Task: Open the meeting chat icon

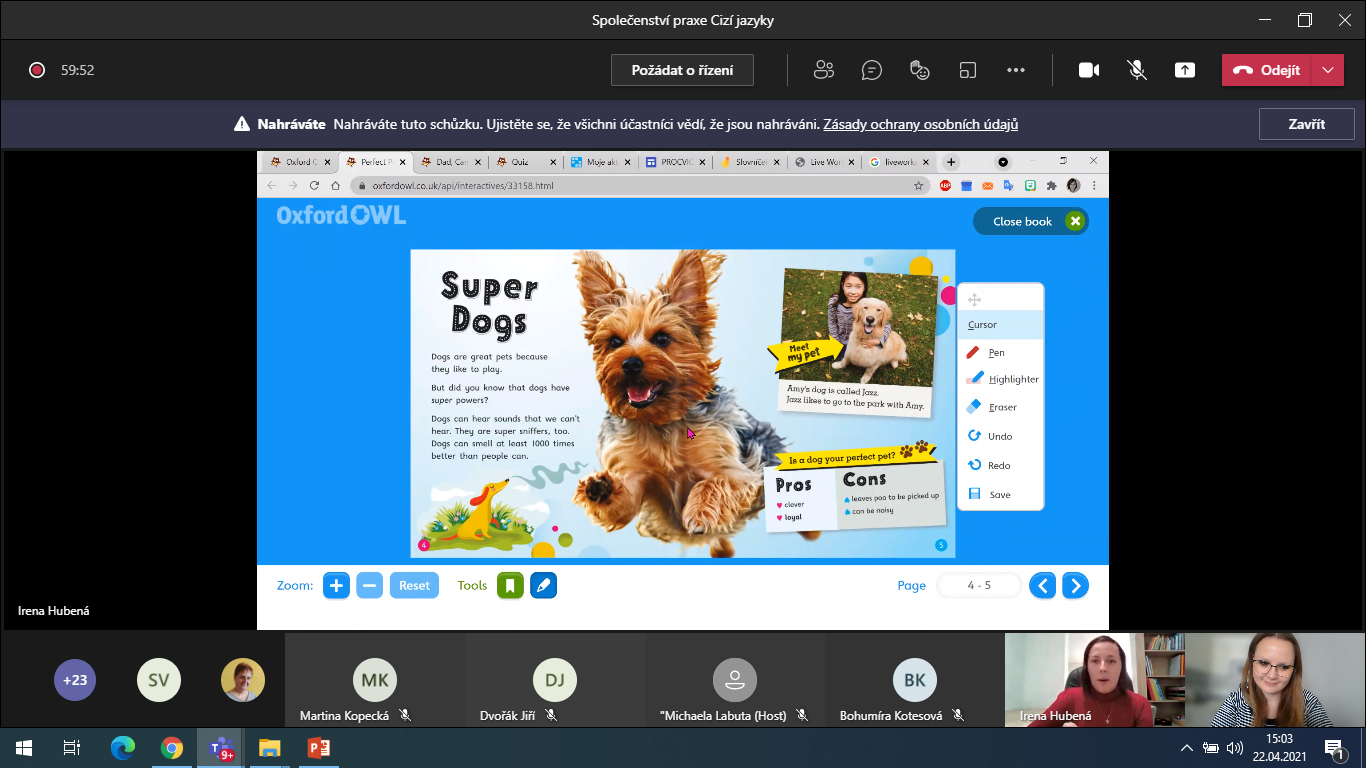Action: click(x=872, y=70)
